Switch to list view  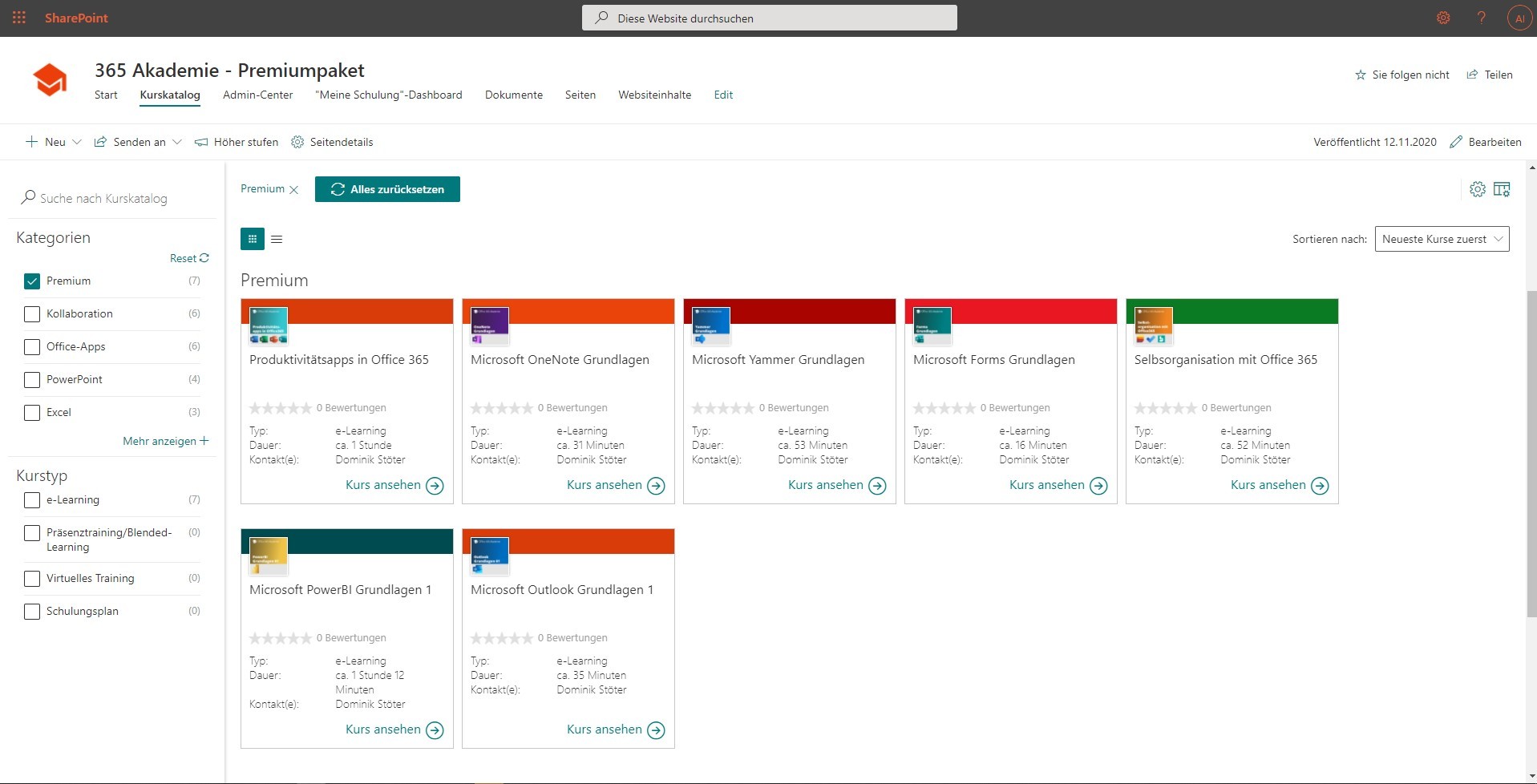(277, 239)
